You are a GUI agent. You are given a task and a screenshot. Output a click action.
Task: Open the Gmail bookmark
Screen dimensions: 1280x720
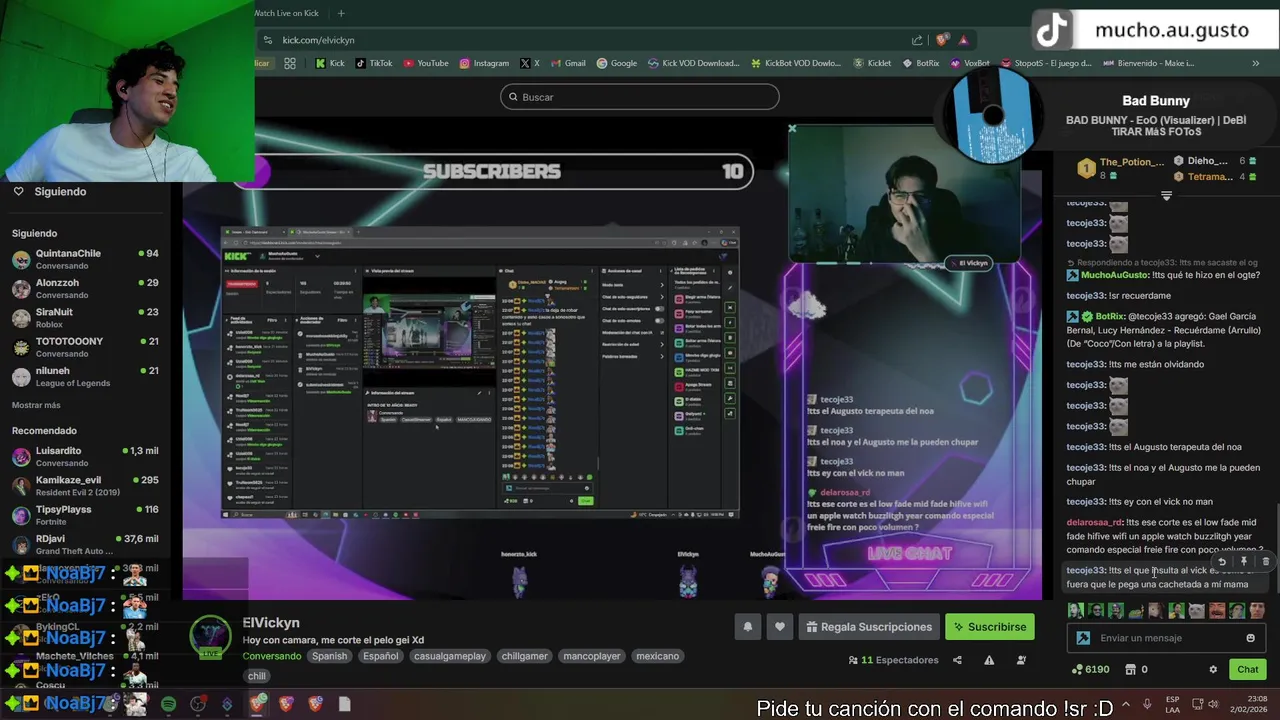[x=567, y=63]
